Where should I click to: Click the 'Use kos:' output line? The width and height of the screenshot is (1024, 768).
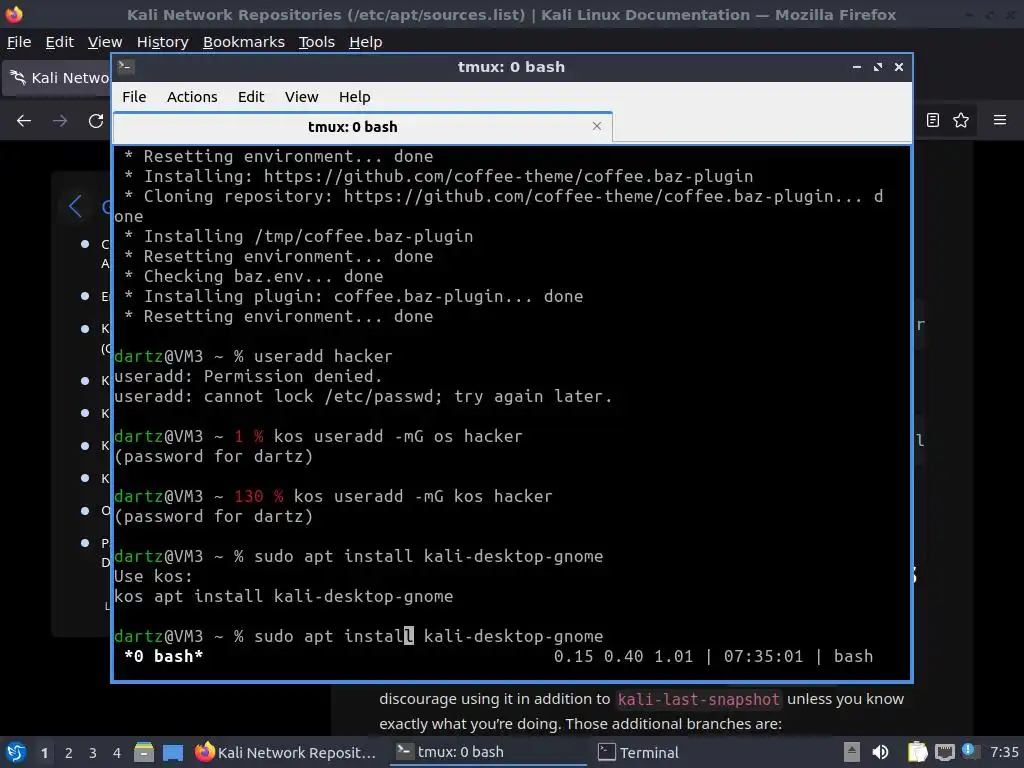[153, 577]
